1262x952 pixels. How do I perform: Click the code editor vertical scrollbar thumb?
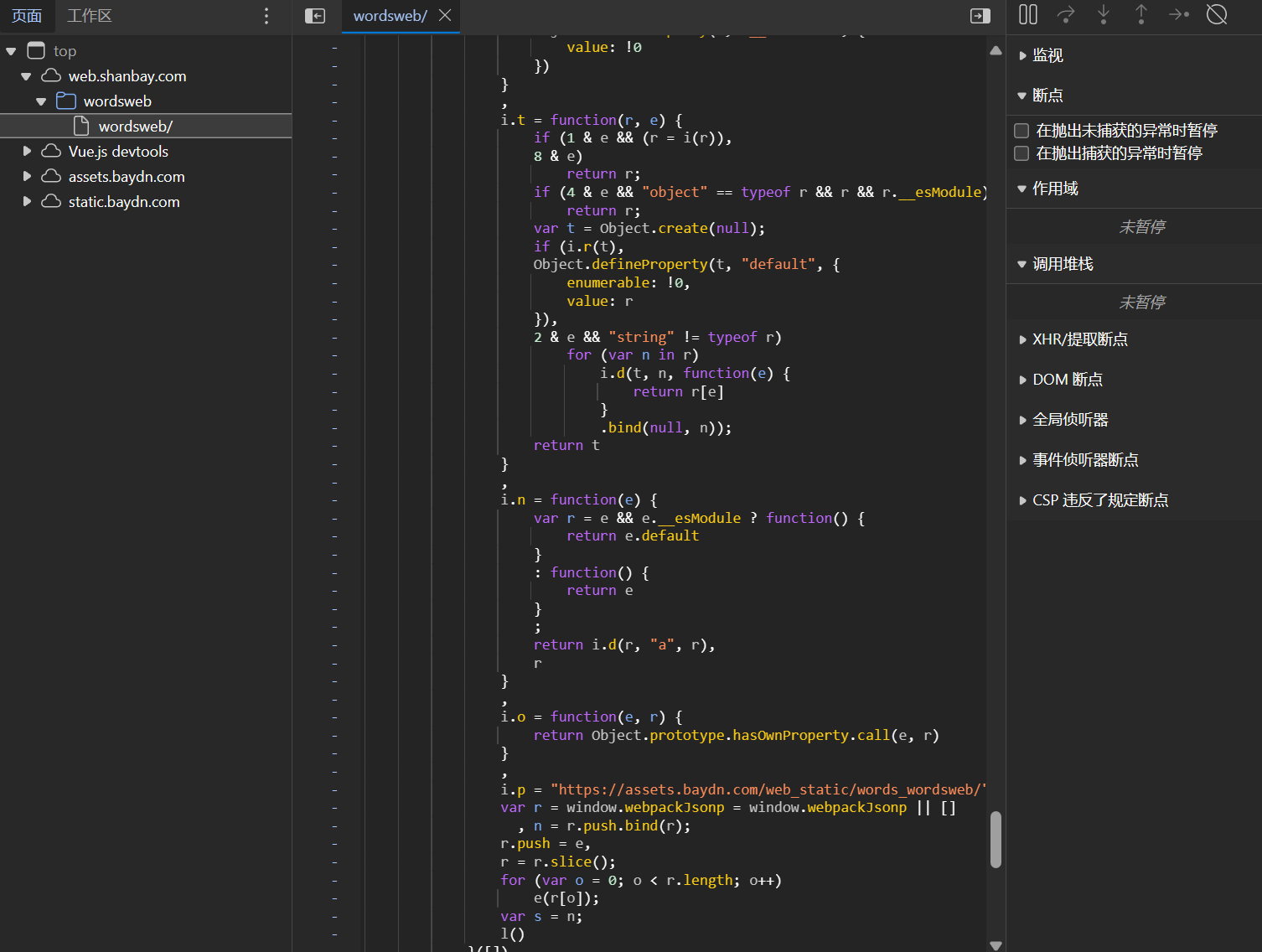(x=996, y=839)
